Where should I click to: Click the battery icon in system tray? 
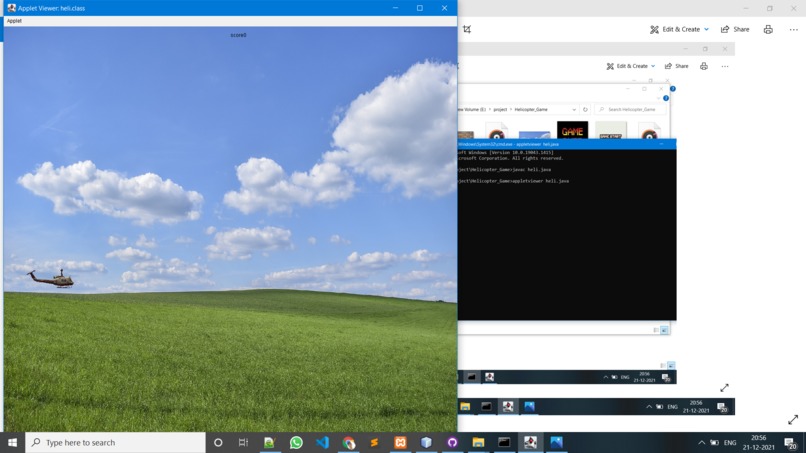pos(715,442)
